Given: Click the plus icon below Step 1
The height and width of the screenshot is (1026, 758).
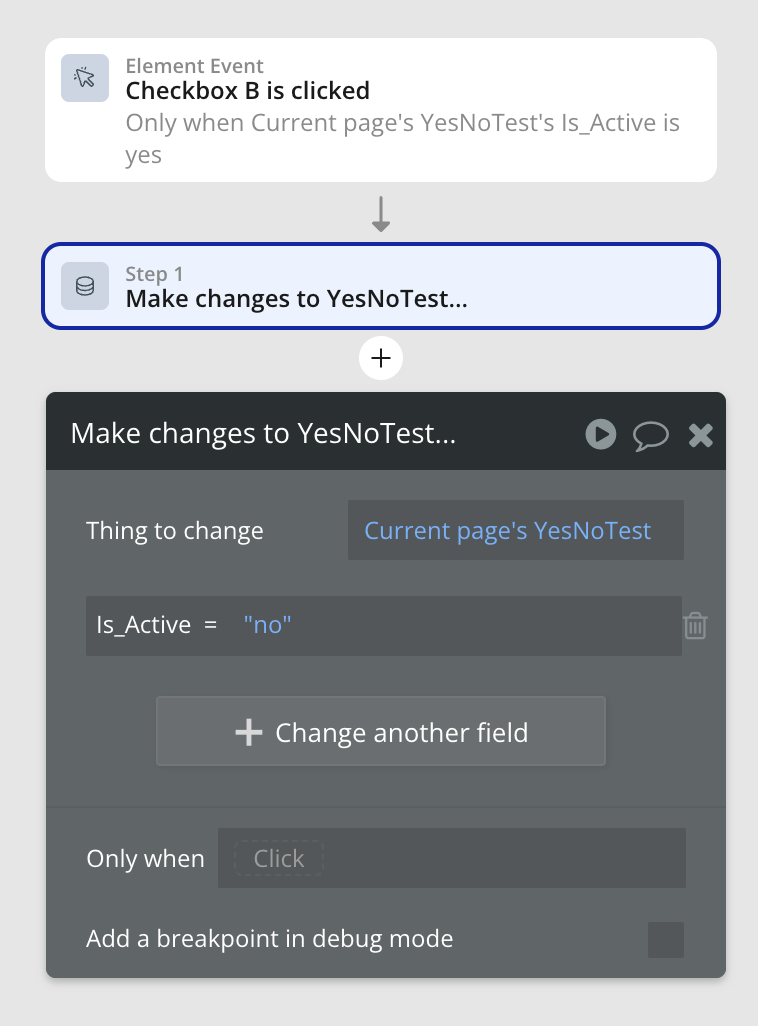Looking at the screenshot, I should (380, 358).
